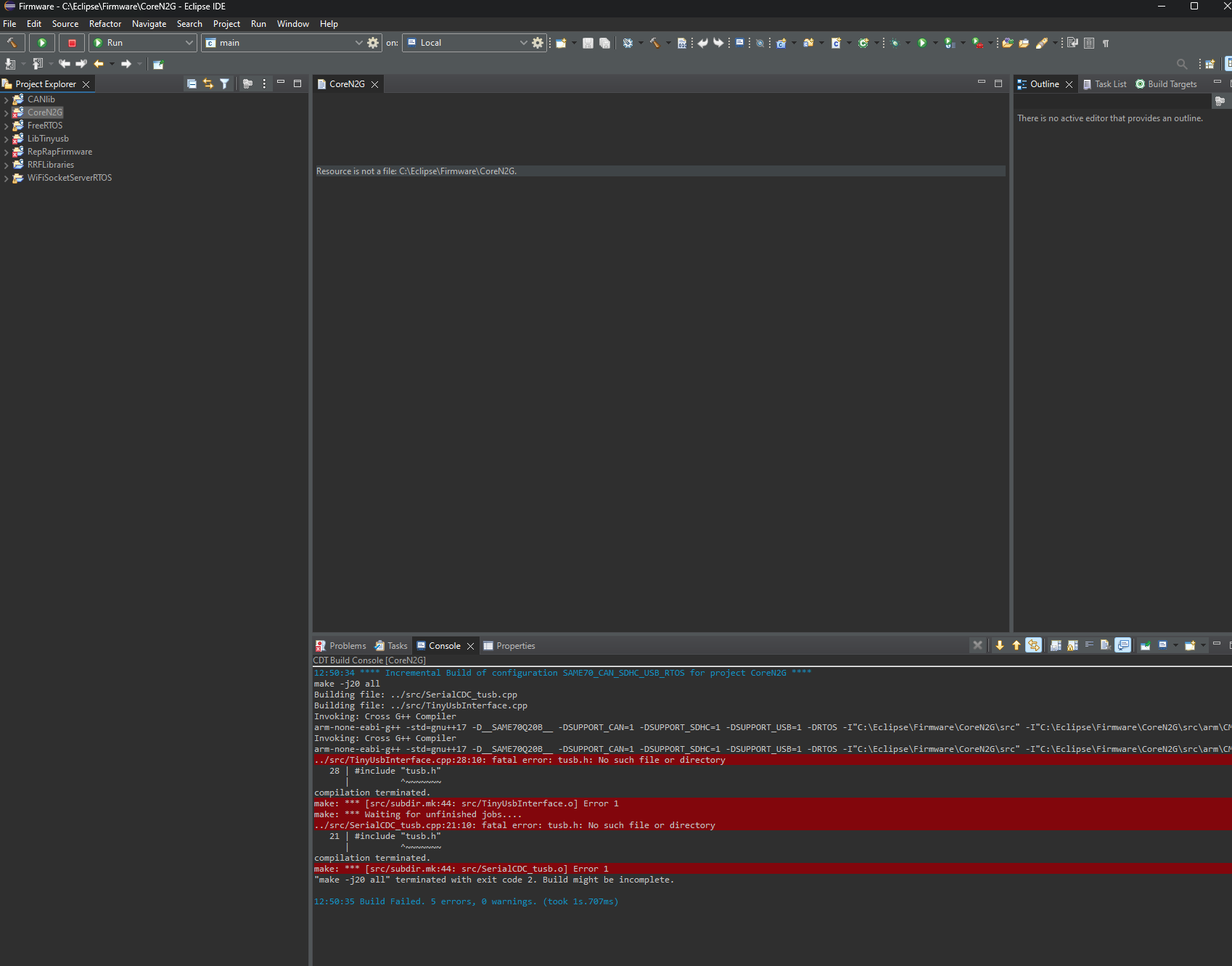
Task: Switch to the Tasks tab
Action: tap(391, 646)
